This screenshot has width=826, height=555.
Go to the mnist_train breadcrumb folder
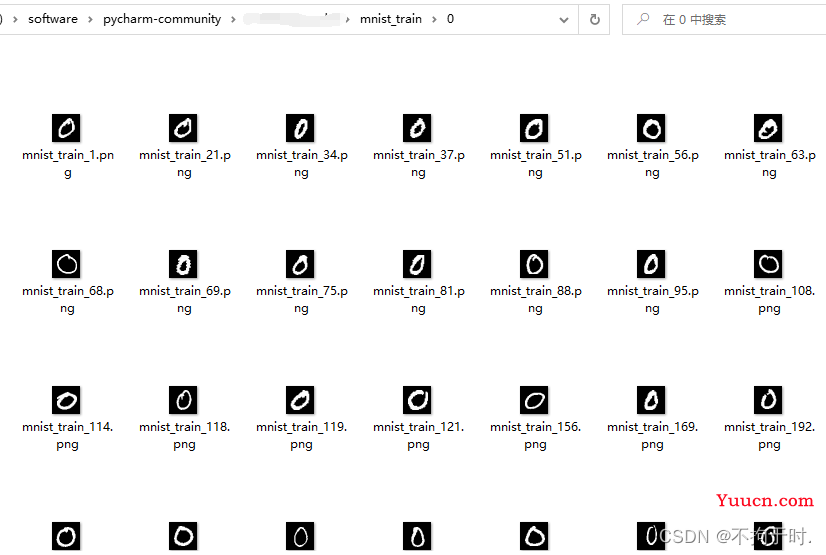(x=391, y=19)
